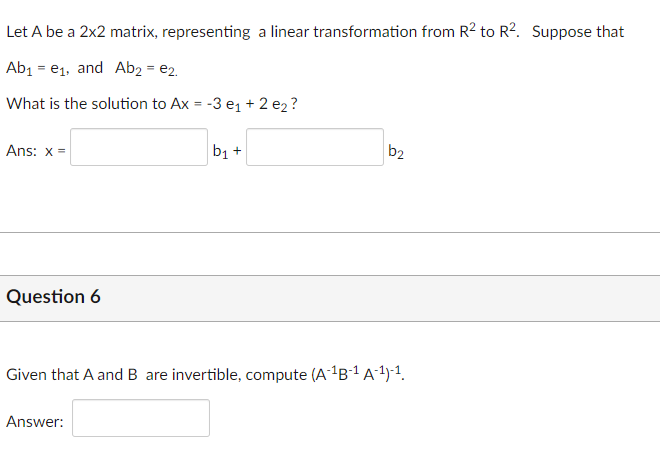Click the trailing b2 label

pyautogui.click(x=396, y=151)
